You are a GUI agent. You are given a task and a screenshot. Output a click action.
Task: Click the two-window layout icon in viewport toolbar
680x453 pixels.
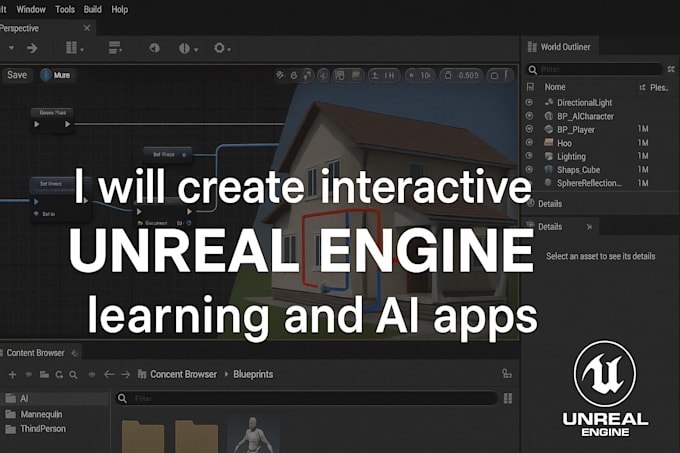[x=340, y=75]
